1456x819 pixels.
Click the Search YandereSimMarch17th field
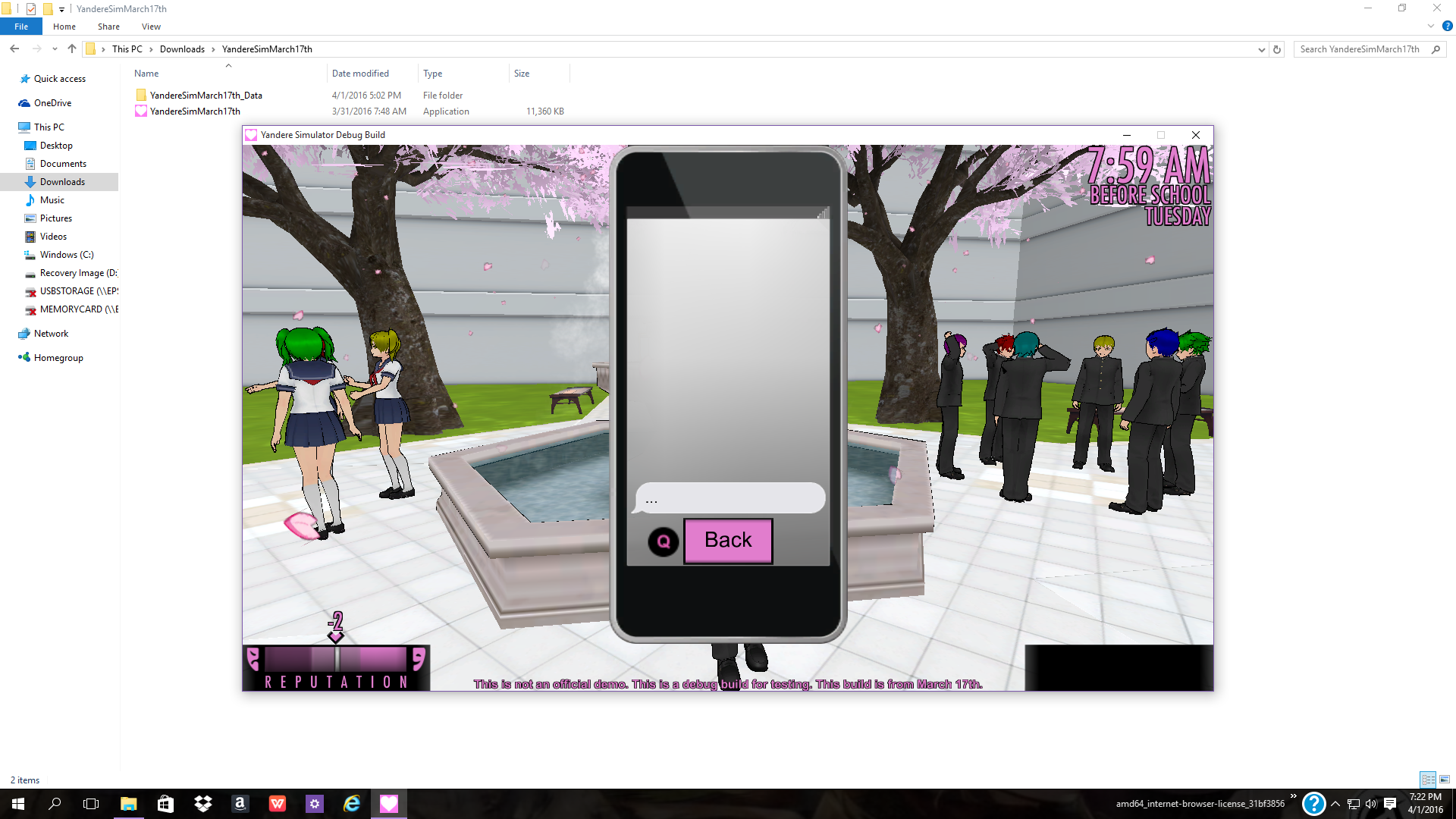1370,49
